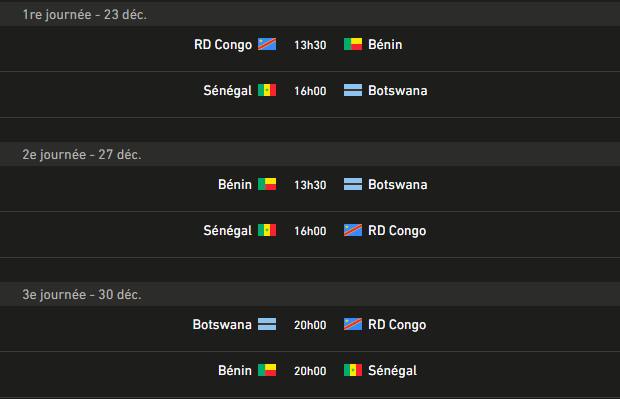The height and width of the screenshot is (399, 620).
Task: Click RD Congo flag in 13h30 Bénin match
Action: [267, 44]
